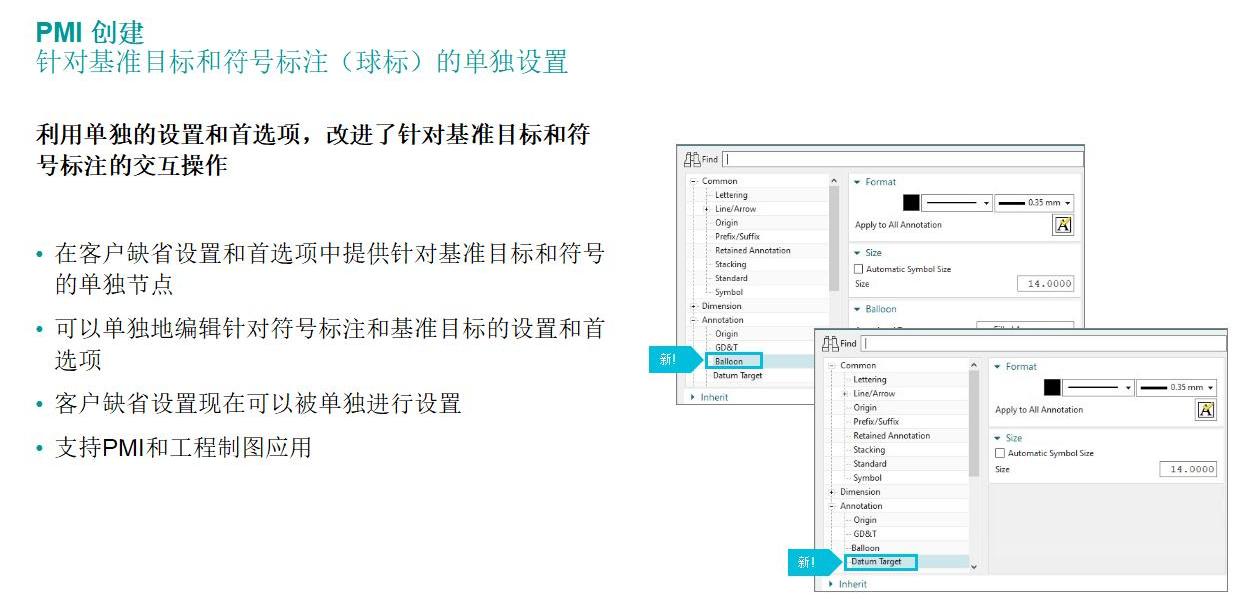Select Standard in front dialog tree
1237x613 pixels.
pyautogui.click(x=870, y=464)
